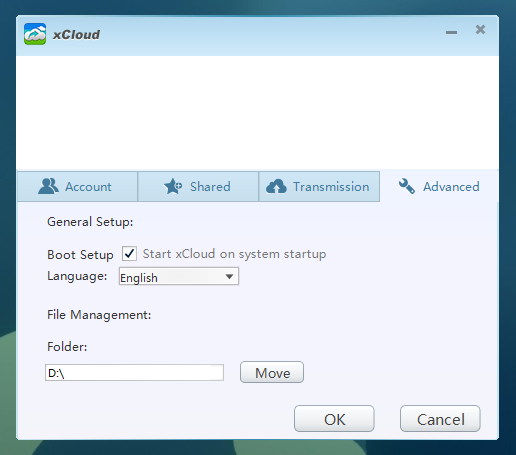Click the 'Start xCloud on system startup' label
This screenshot has height=455, width=516.
click(x=234, y=254)
